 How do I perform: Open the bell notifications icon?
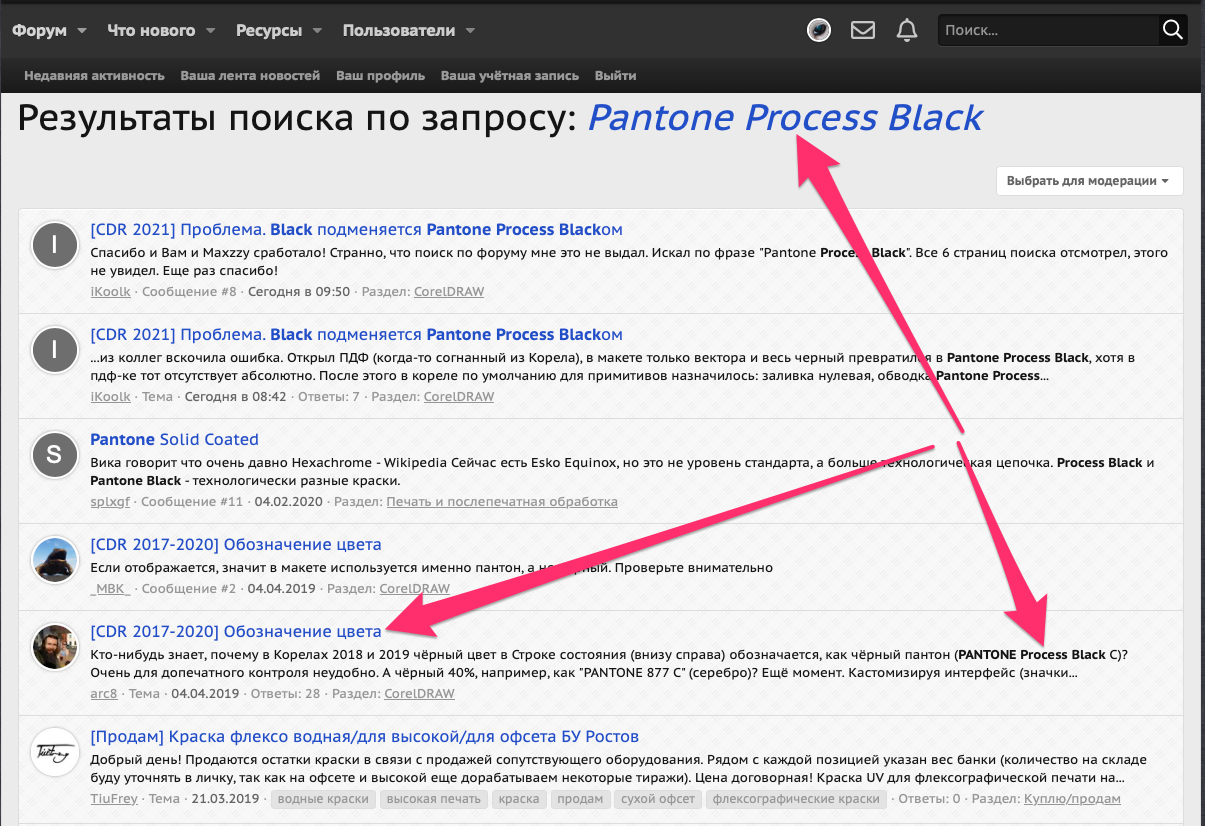(907, 30)
